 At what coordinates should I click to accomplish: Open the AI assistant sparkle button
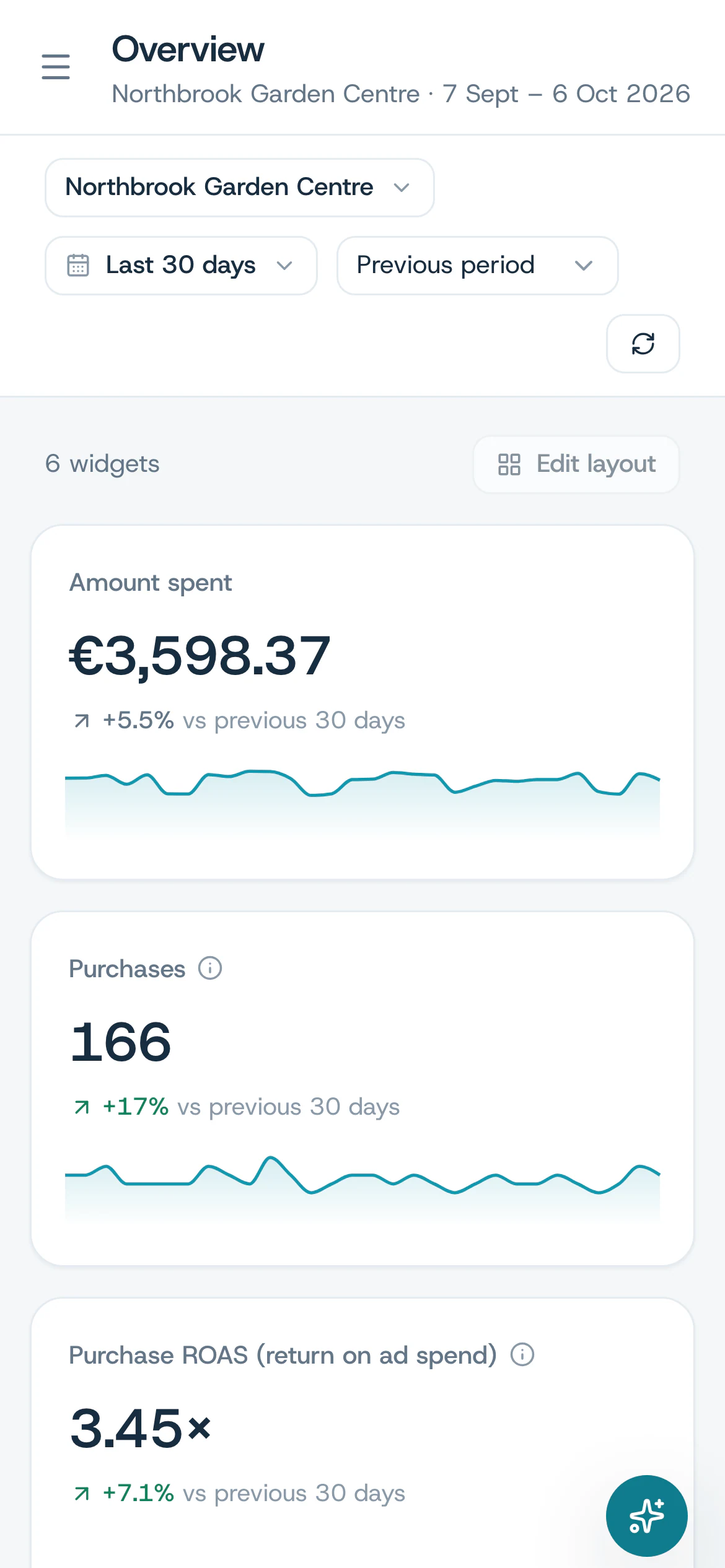tap(646, 1515)
